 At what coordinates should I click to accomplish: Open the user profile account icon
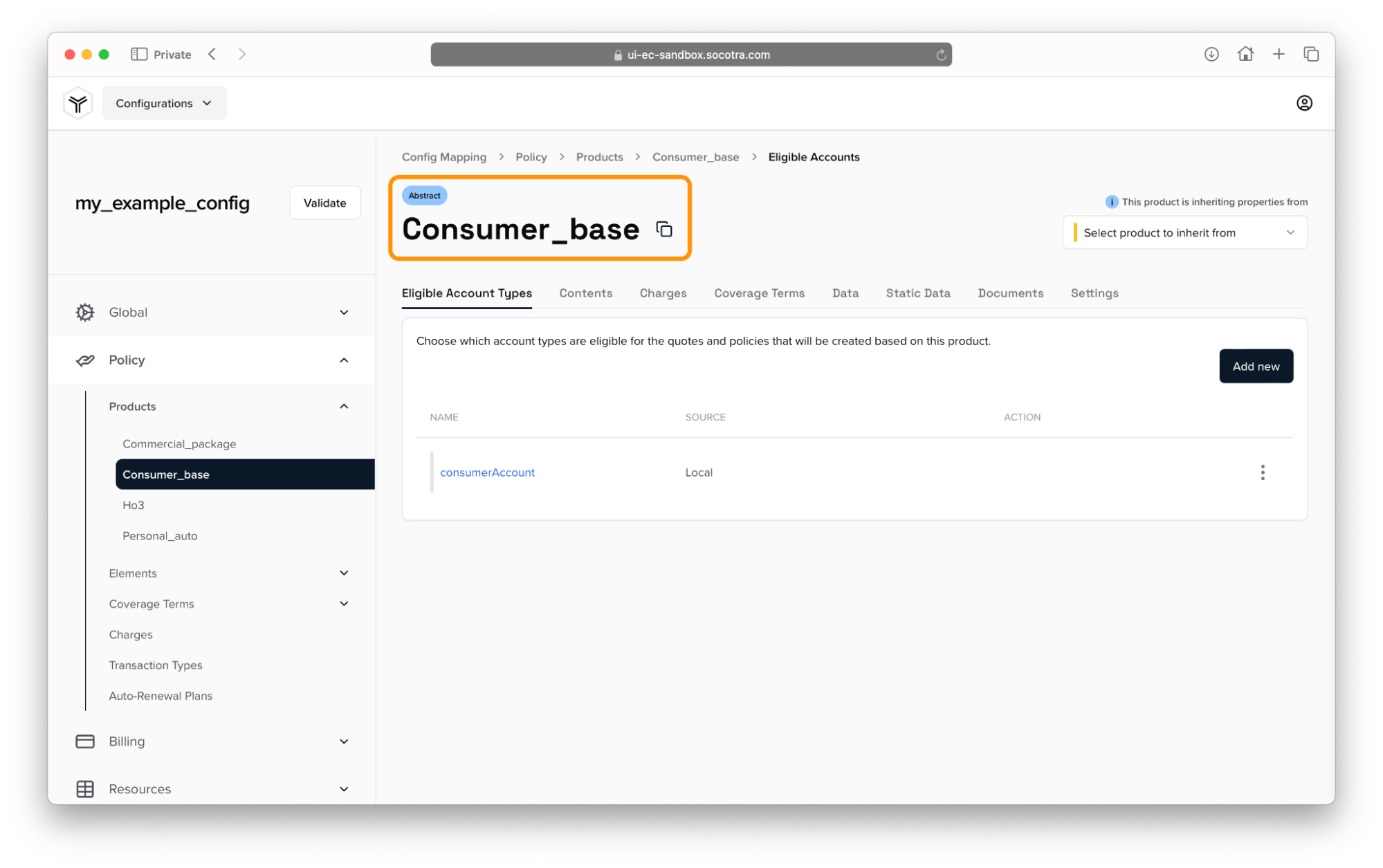point(1303,103)
